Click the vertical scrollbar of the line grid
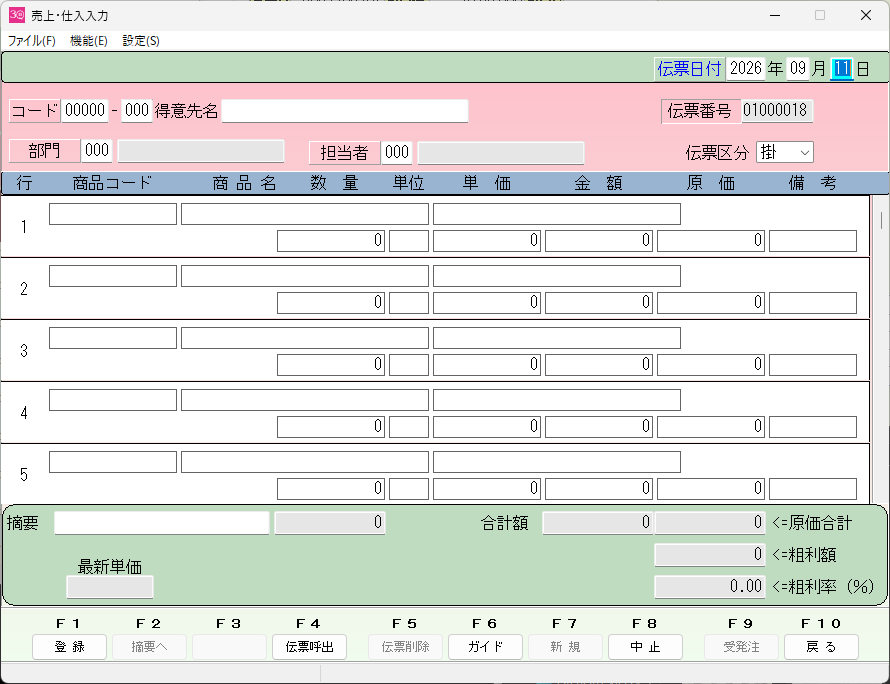The height and width of the screenshot is (684, 890). (x=881, y=349)
